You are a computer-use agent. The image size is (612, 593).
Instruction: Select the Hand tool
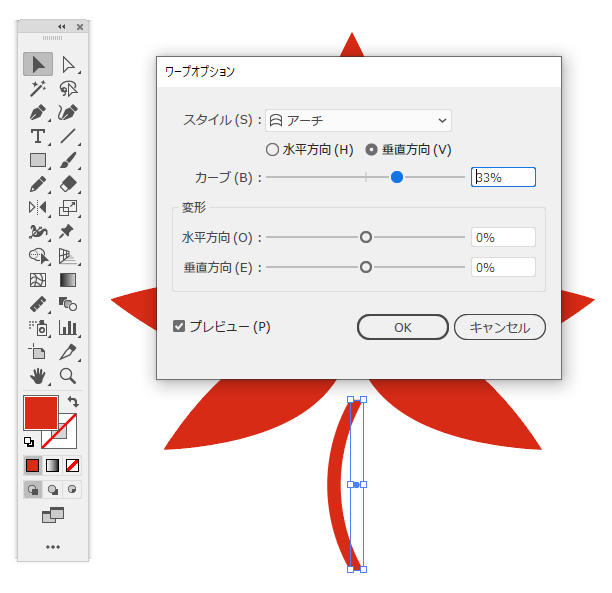38,376
